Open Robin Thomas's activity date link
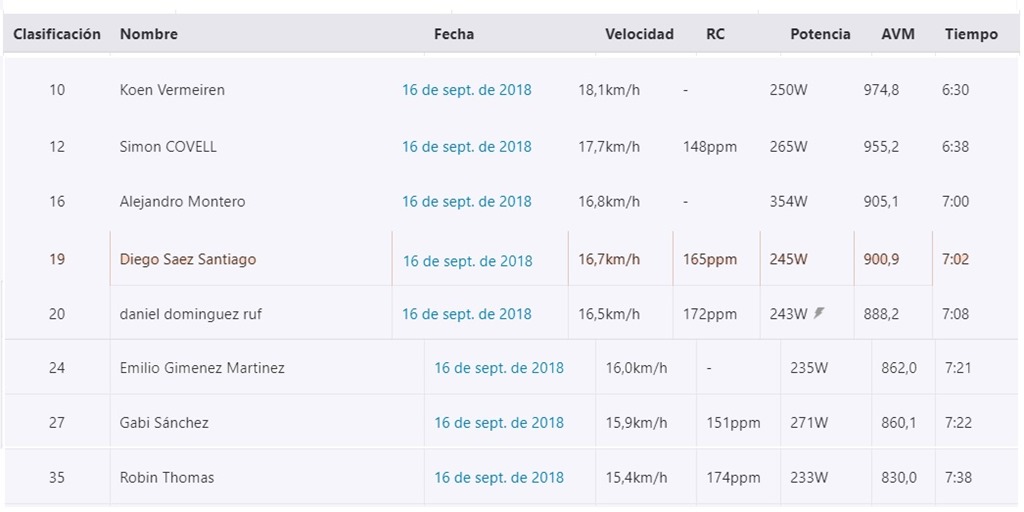The width and height of the screenshot is (1024, 512). click(499, 477)
